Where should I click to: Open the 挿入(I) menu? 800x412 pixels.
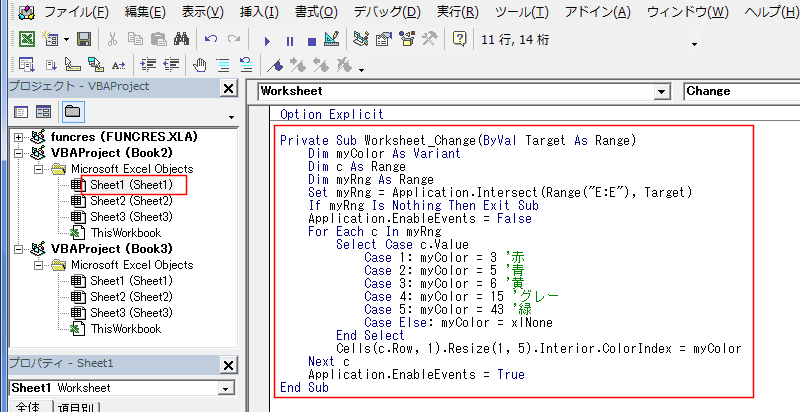259,12
